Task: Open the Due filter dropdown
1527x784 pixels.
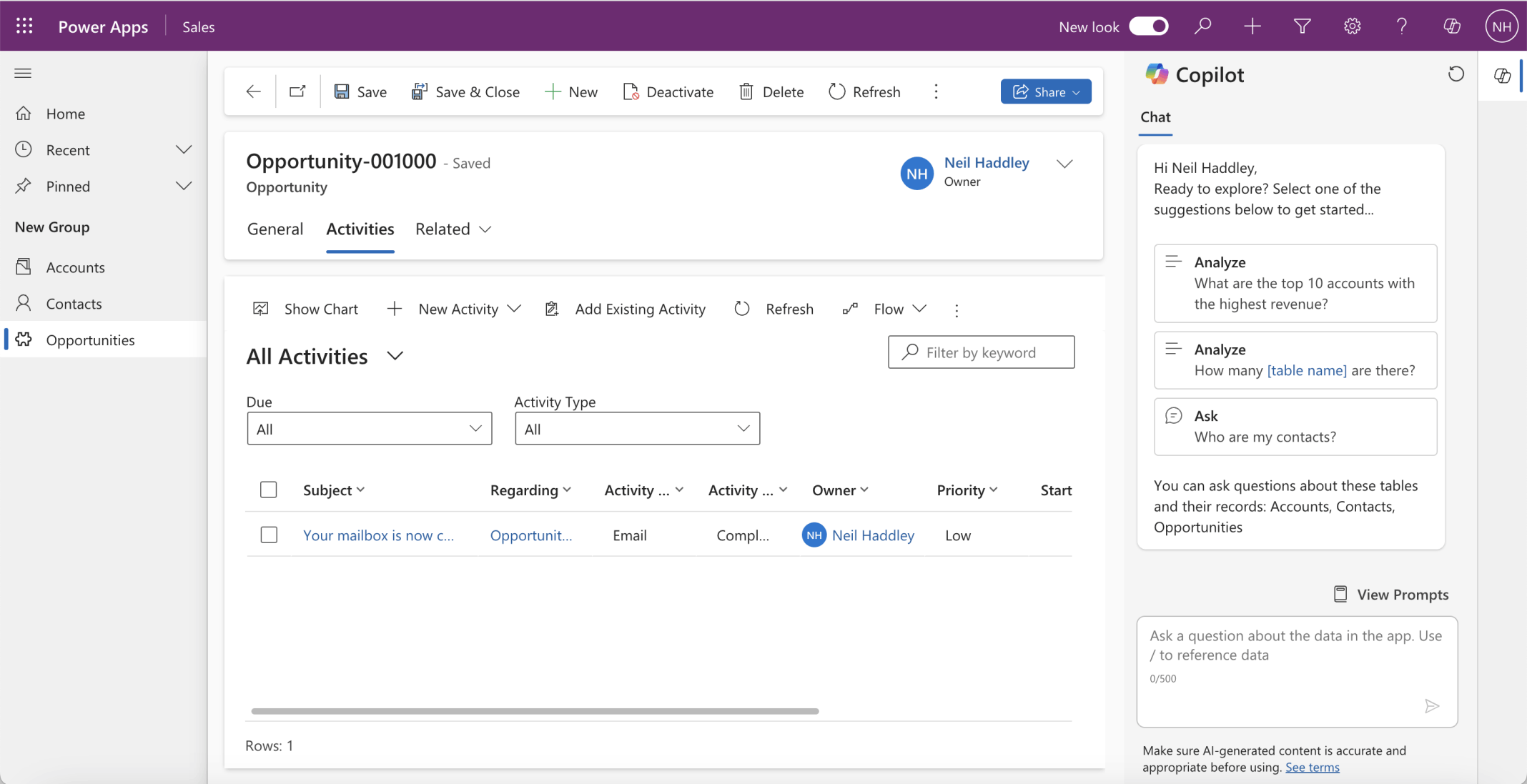Action: pos(369,428)
